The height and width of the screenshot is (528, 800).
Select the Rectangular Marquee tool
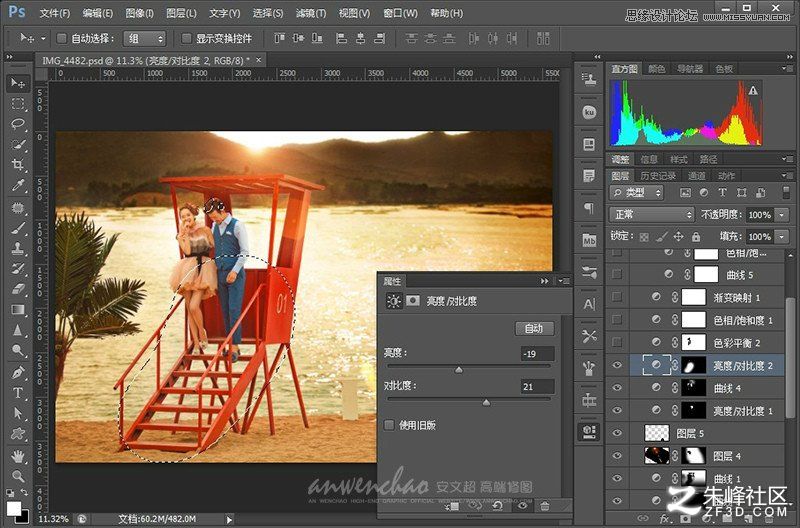pos(18,104)
